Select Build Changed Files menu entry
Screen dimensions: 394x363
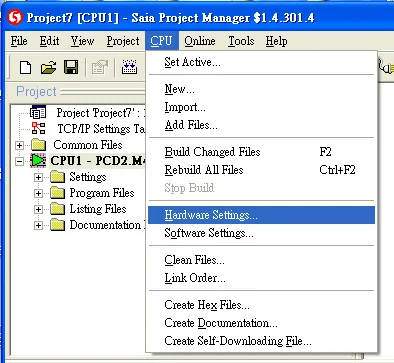click(262, 152)
